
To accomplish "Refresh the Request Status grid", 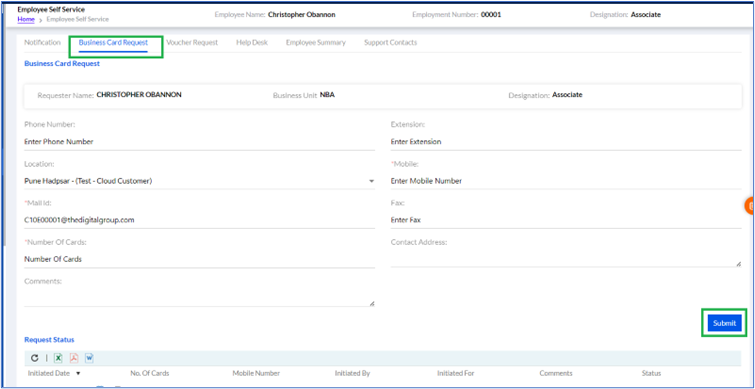I will (34, 358).
